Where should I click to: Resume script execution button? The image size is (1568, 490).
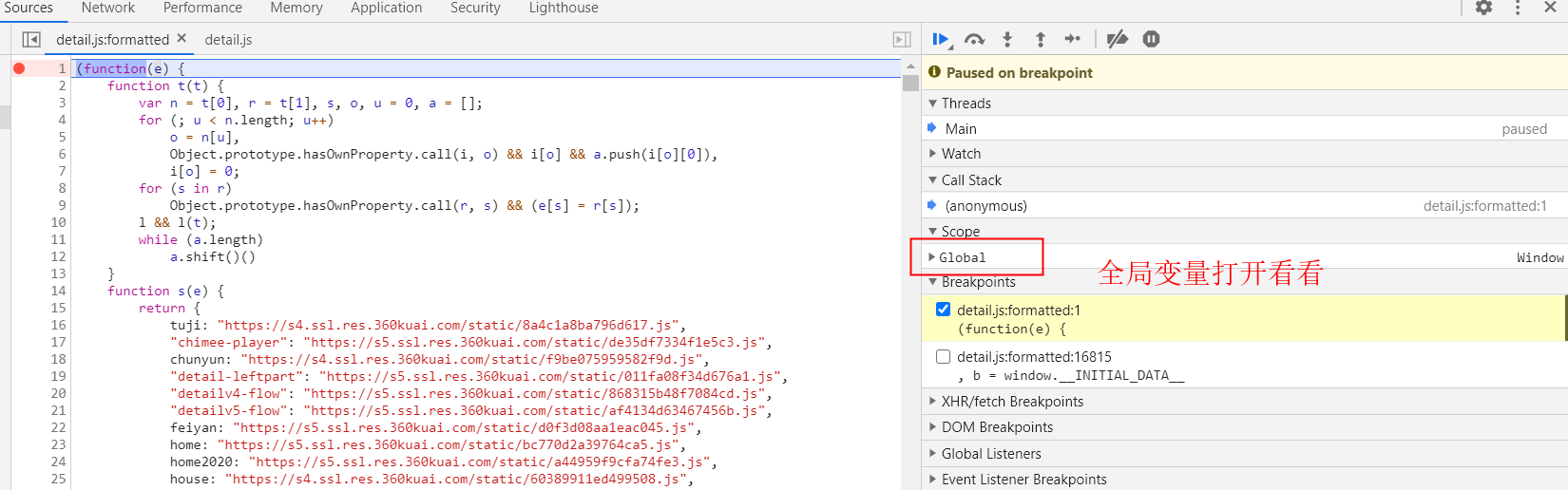[x=941, y=39]
